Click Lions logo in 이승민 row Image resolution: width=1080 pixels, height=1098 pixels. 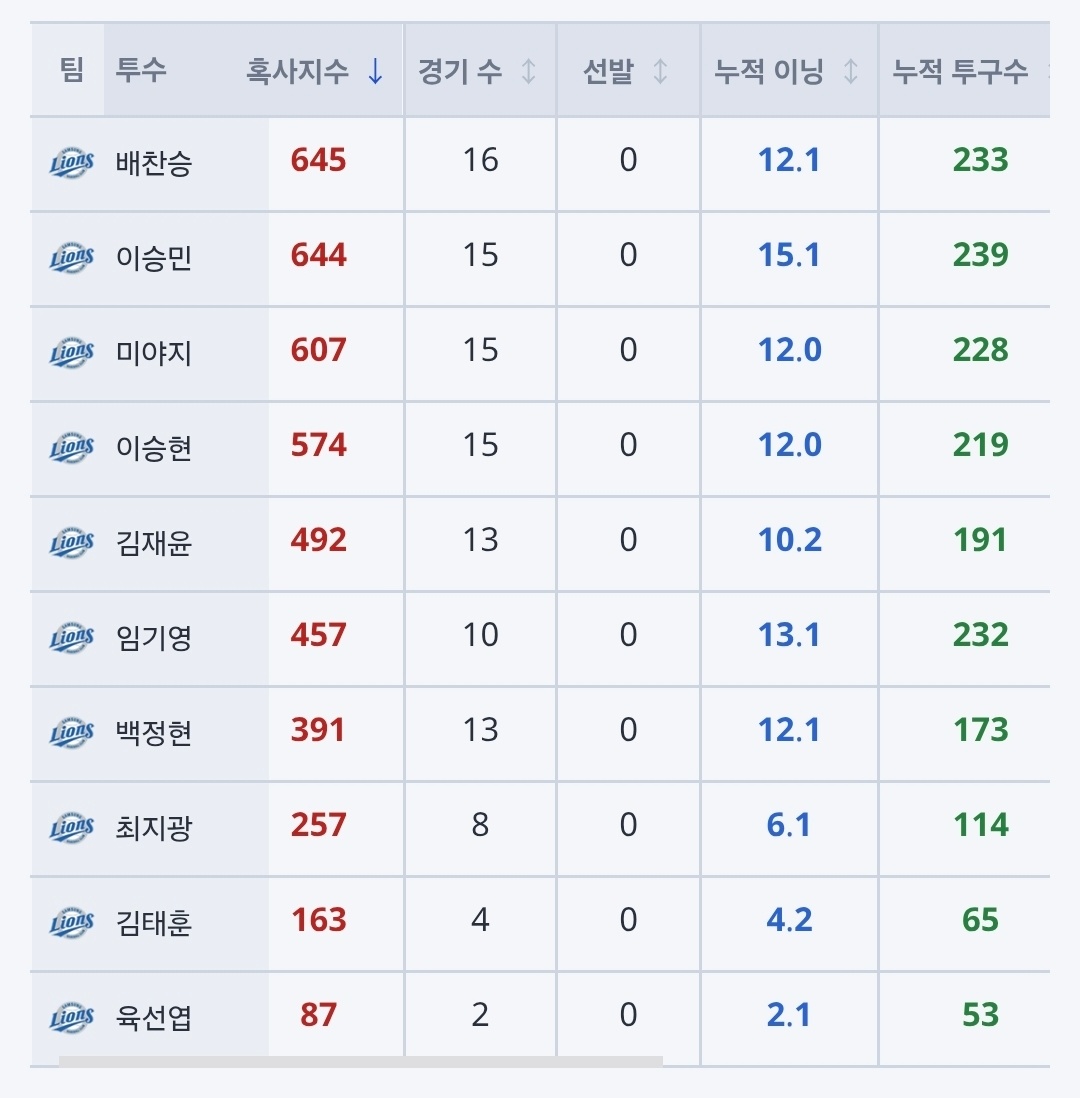click(71, 258)
